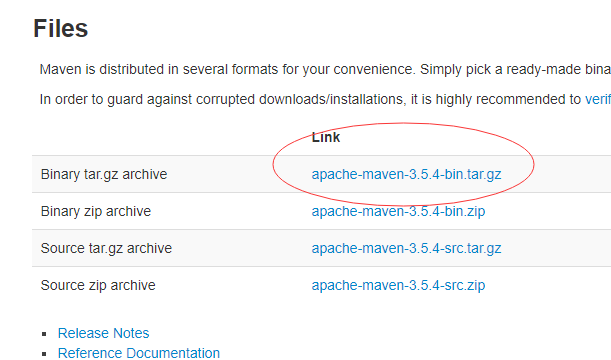This screenshot has width=611, height=360.
Task: Download apache-maven-3.5.4-src.tar.gz
Action: (x=406, y=248)
